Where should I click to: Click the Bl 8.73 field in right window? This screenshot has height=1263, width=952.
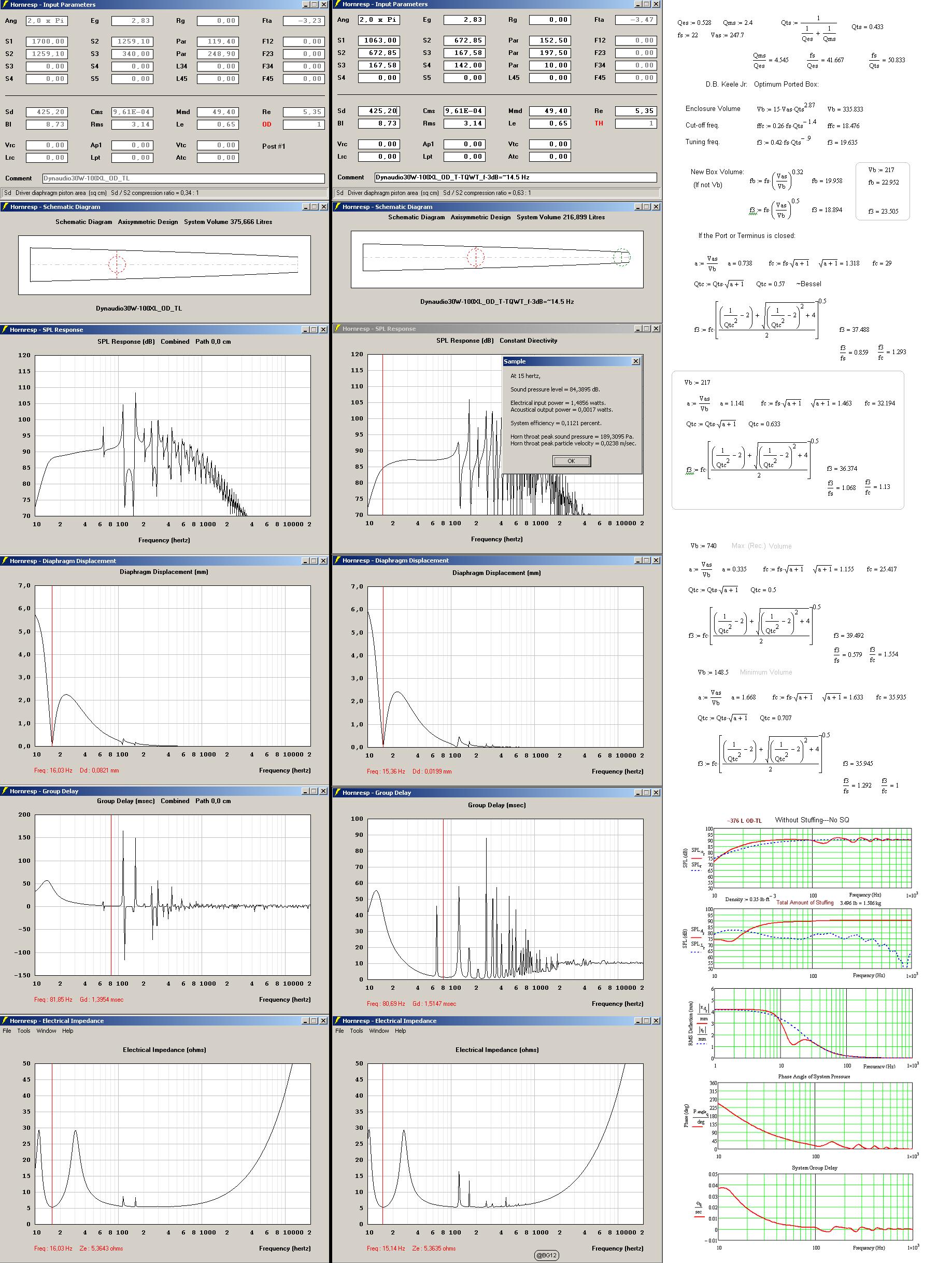point(378,123)
